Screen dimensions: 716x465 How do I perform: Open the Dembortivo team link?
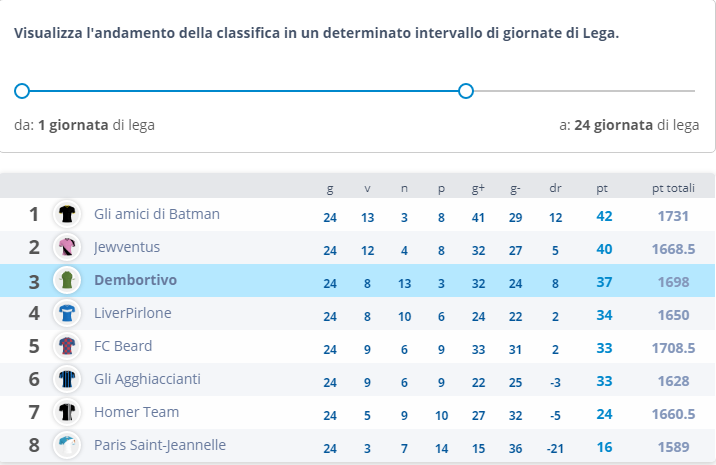click(135, 280)
